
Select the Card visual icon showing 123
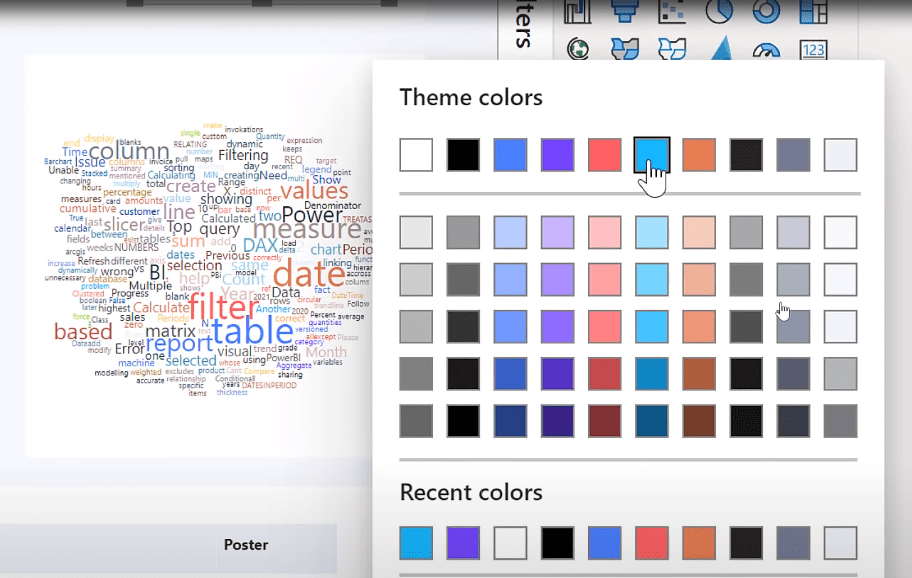(x=813, y=50)
